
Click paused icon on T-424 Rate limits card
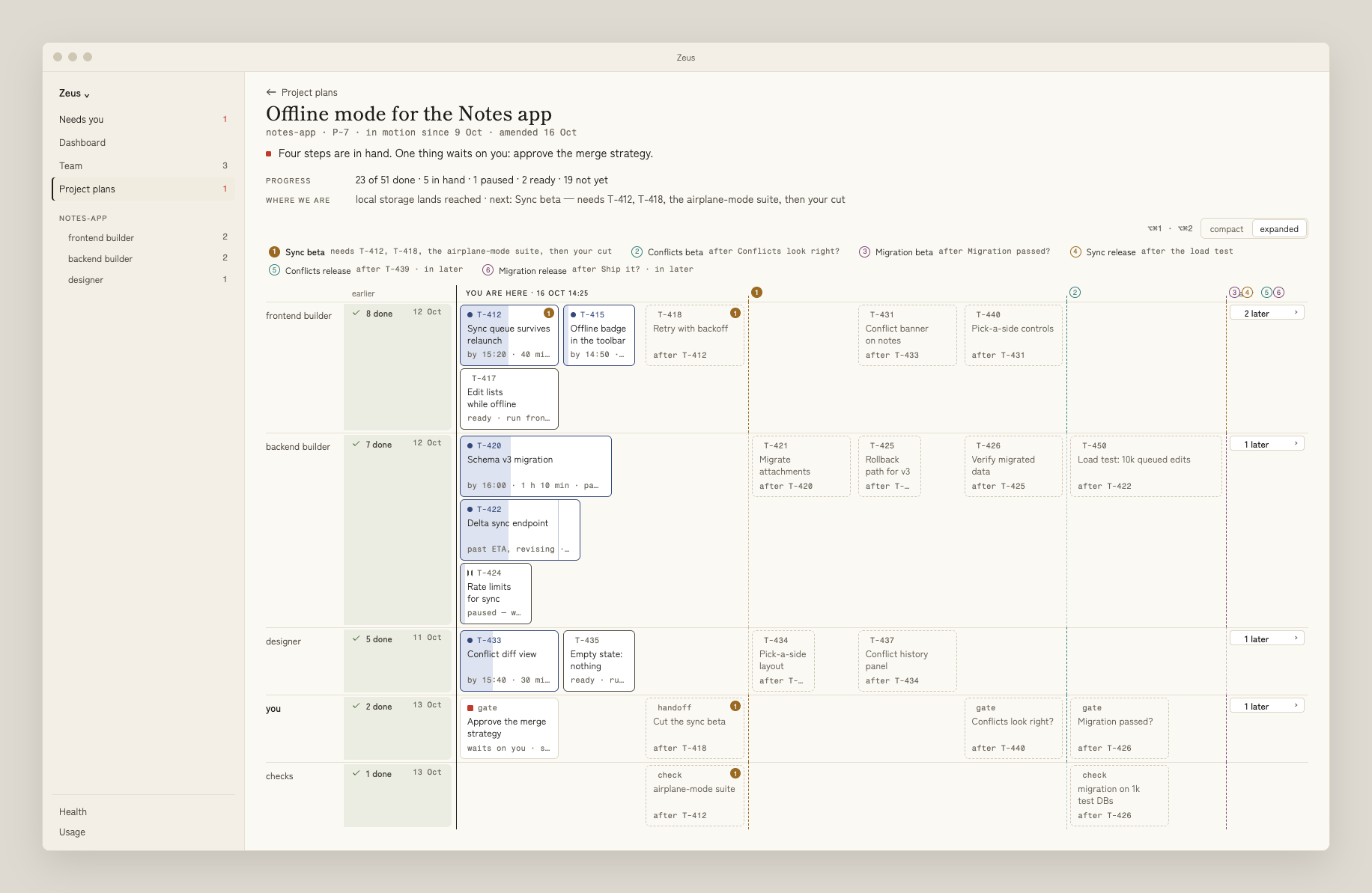(x=470, y=573)
